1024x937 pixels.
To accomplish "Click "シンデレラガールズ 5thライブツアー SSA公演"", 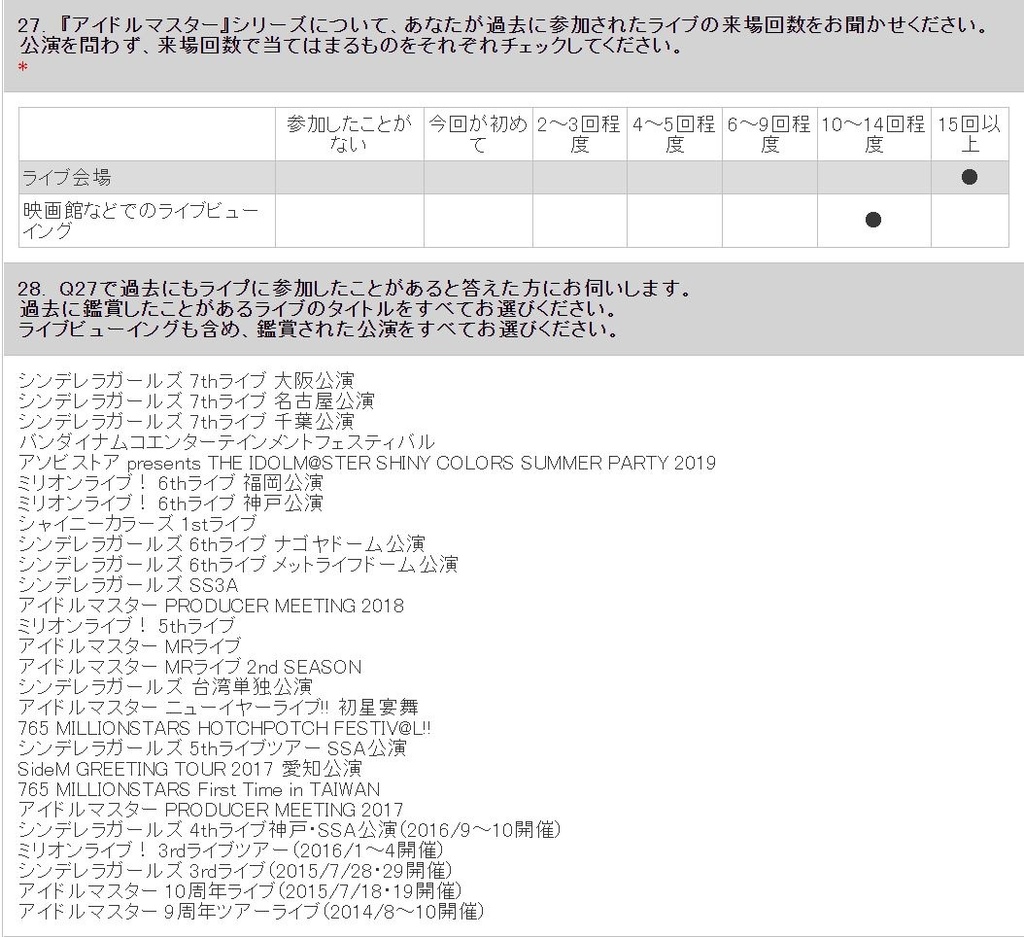I will click(213, 748).
